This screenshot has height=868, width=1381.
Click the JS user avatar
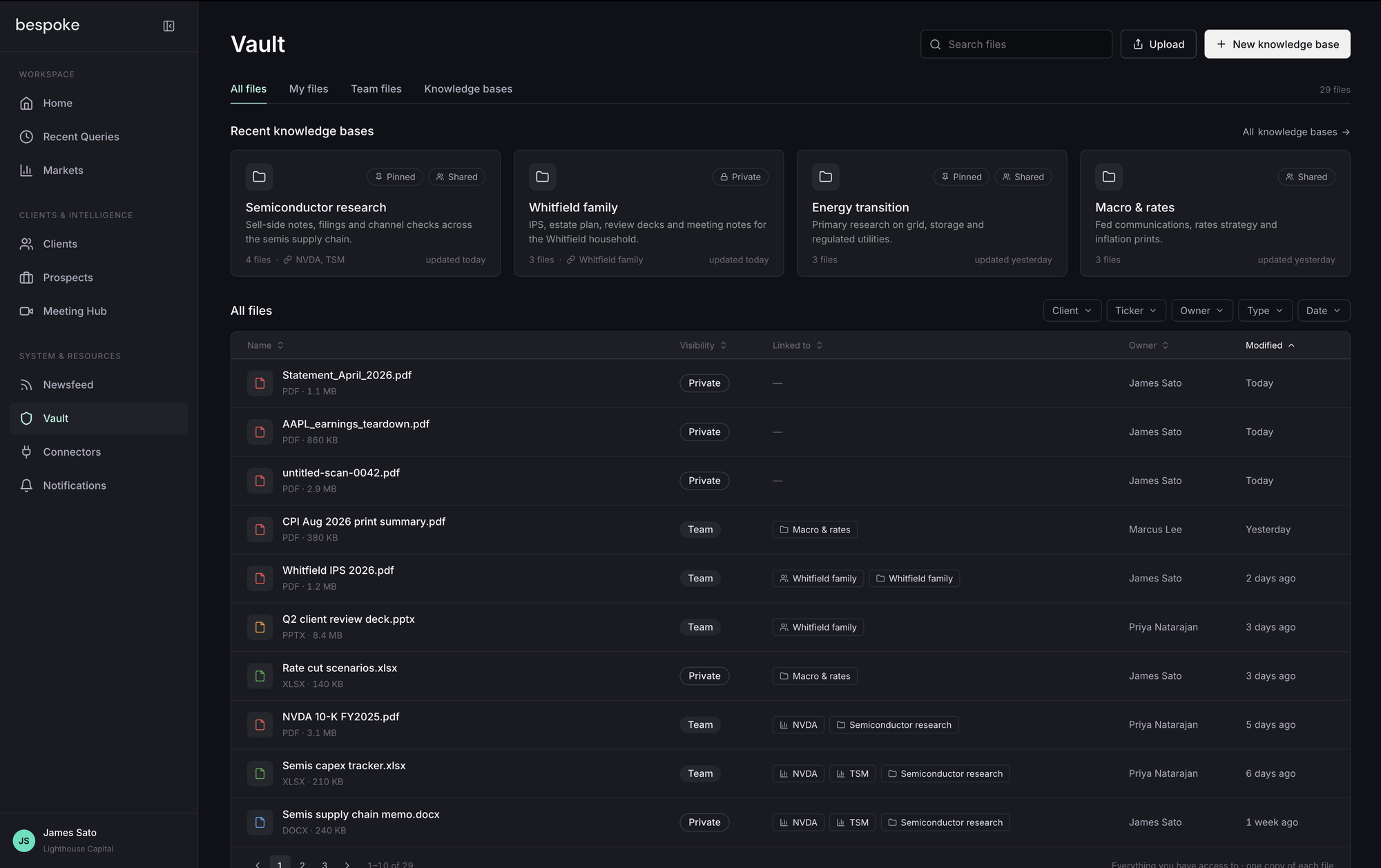click(x=24, y=840)
